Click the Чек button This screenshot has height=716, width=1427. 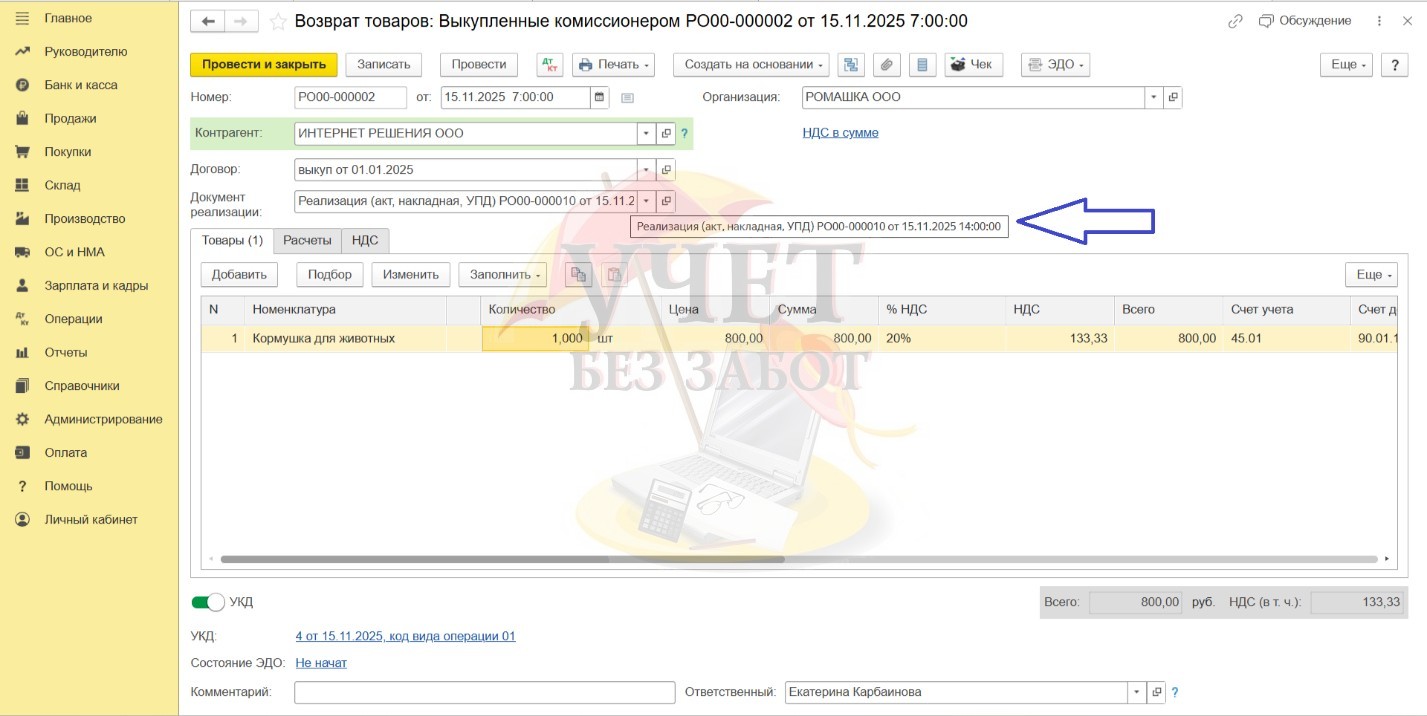point(974,64)
